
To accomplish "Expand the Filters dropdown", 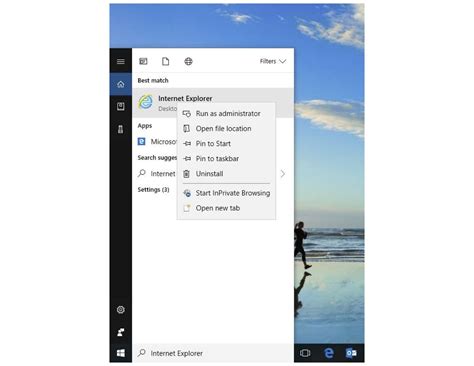I will (273, 61).
